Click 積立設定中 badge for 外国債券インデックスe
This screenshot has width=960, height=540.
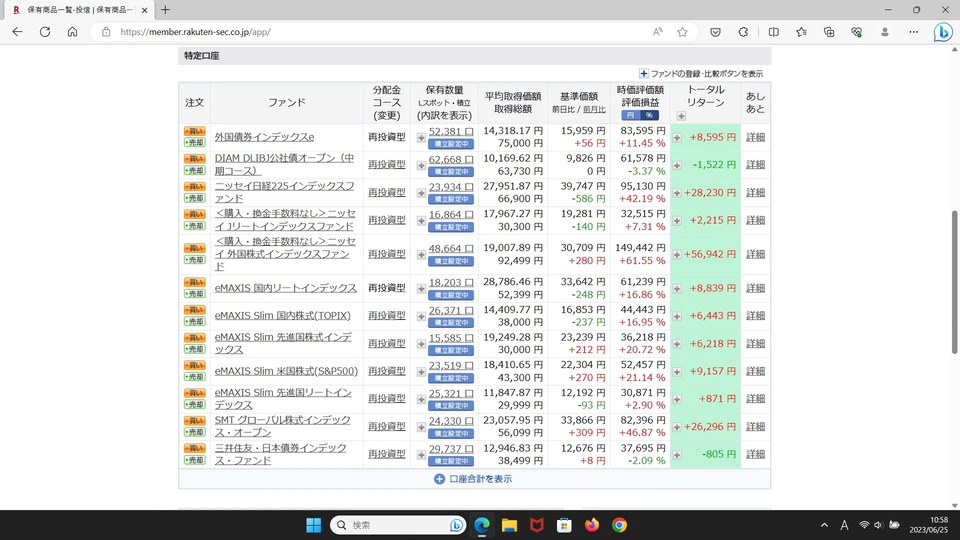tap(451, 144)
